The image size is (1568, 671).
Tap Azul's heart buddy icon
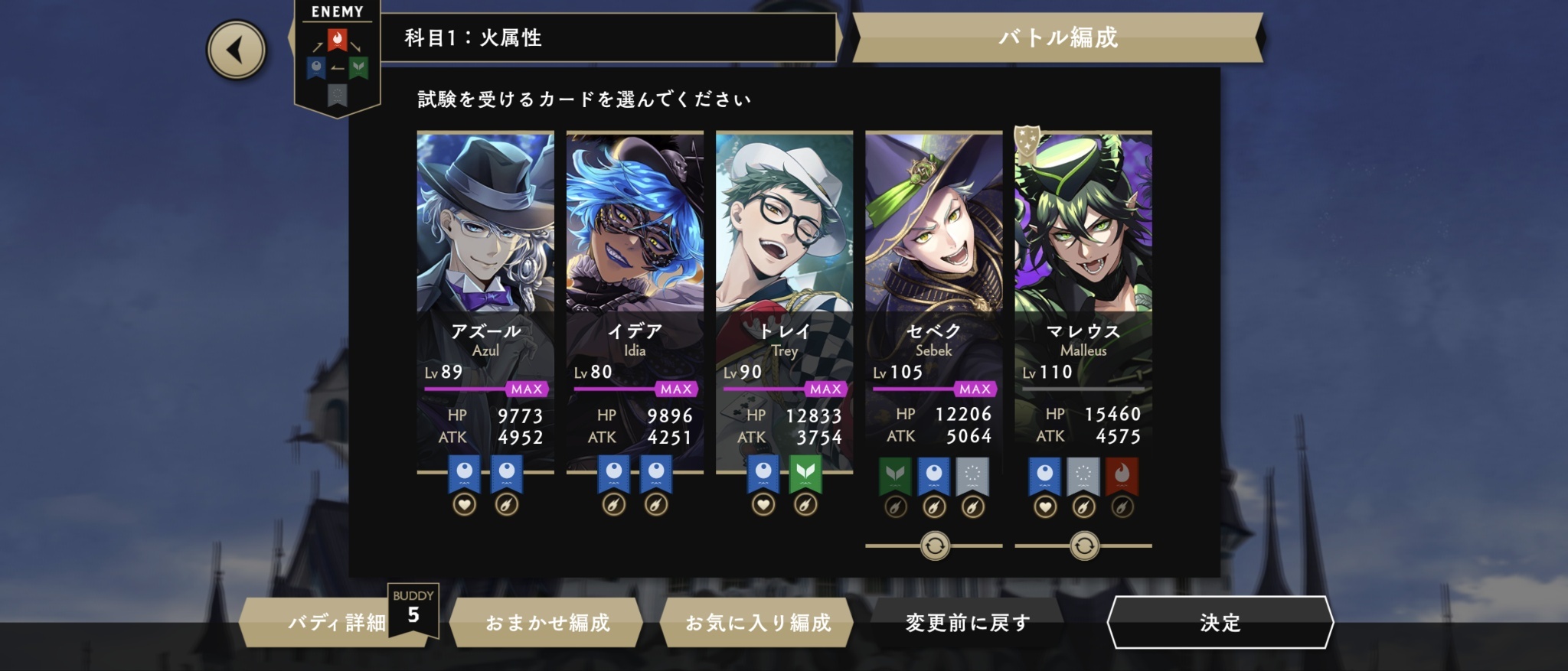pyautogui.click(x=465, y=505)
